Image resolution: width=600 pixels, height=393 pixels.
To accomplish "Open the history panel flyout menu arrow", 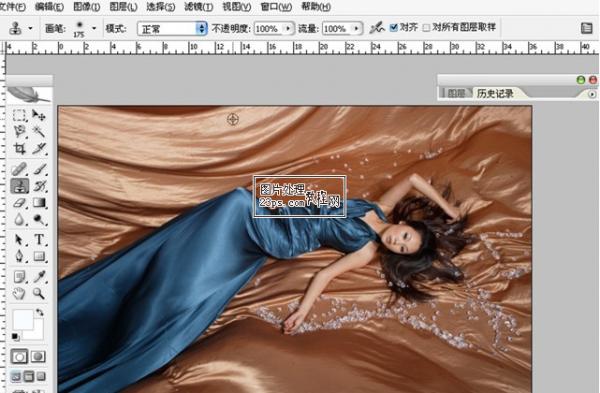I will click(592, 94).
